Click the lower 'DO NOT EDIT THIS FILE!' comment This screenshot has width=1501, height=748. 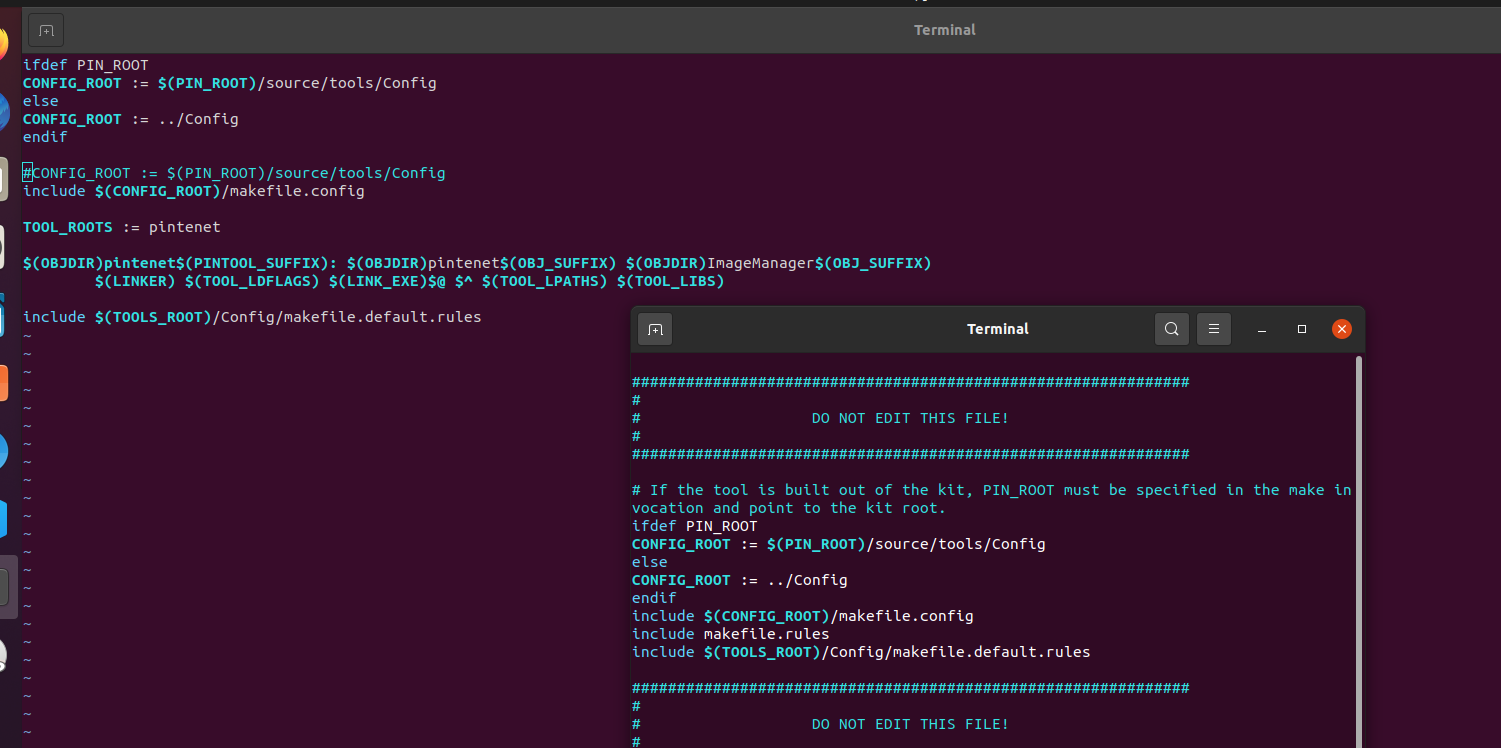[x=910, y=724]
